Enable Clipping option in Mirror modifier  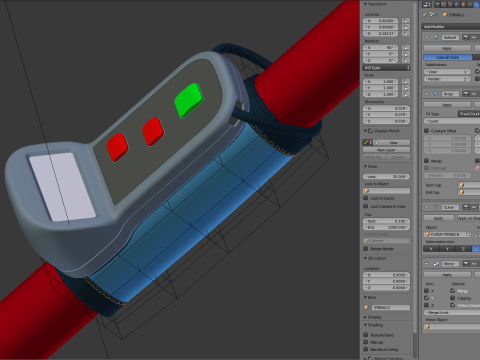[452, 298]
